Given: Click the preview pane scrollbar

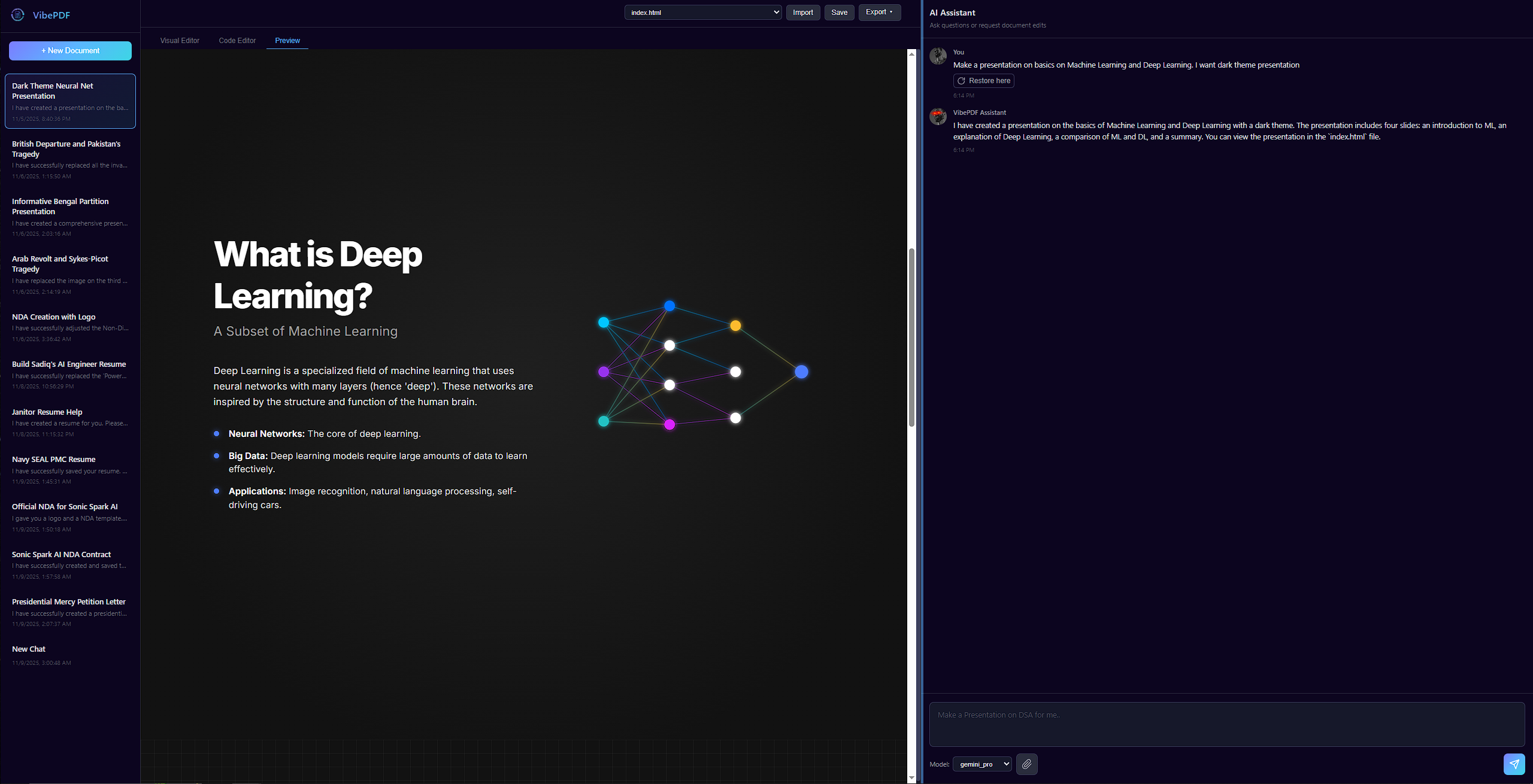Looking at the screenshot, I should [911, 335].
